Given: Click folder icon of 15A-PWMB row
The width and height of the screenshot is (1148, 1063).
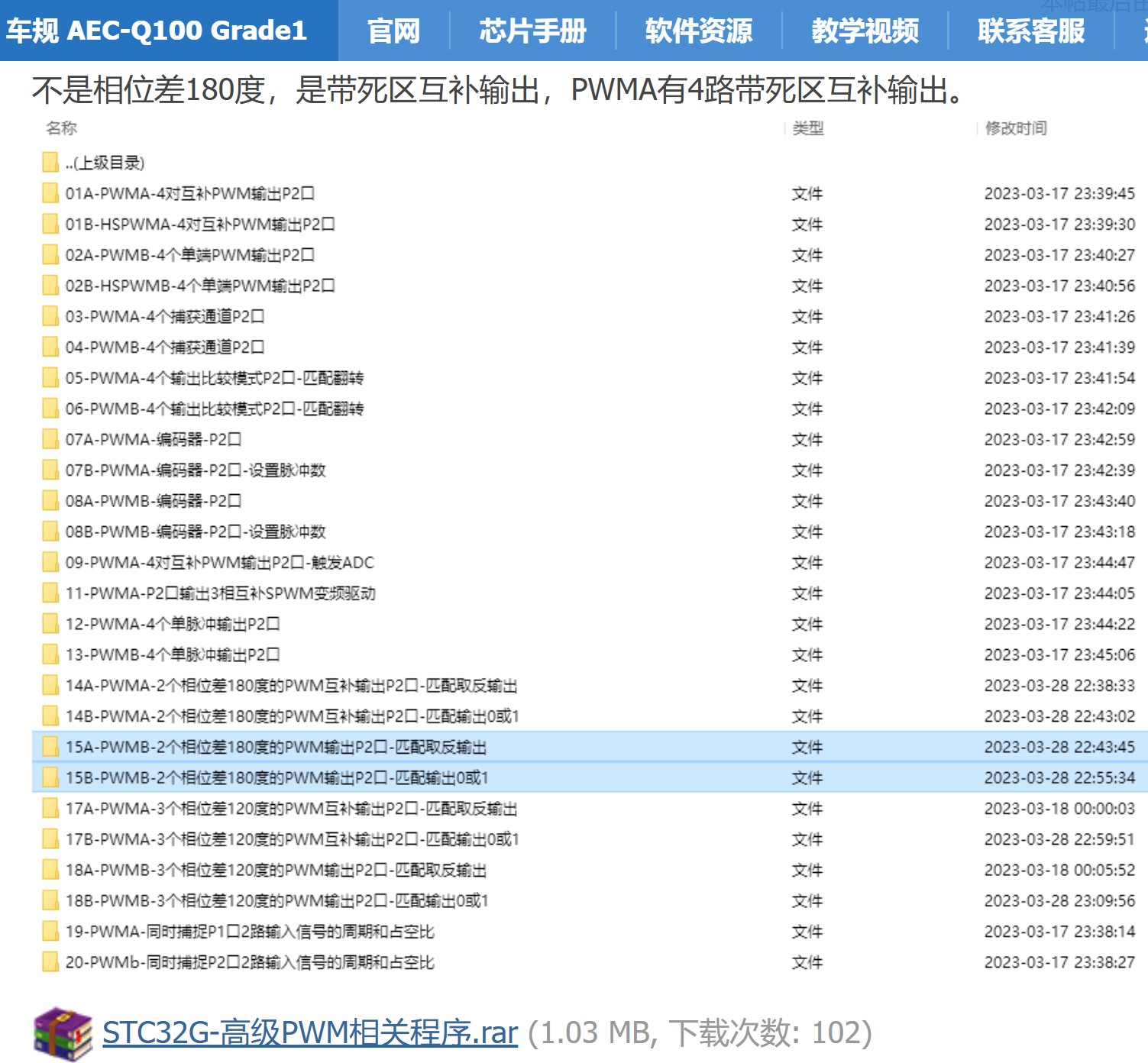Looking at the screenshot, I should pyautogui.click(x=50, y=746).
